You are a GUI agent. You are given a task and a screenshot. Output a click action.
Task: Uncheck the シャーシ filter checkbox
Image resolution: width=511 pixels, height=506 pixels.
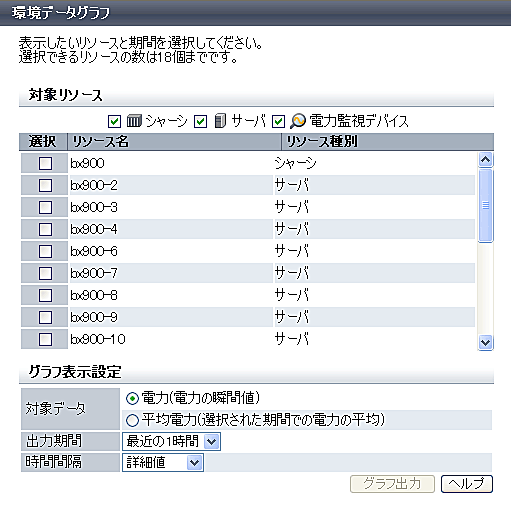(114, 121)
